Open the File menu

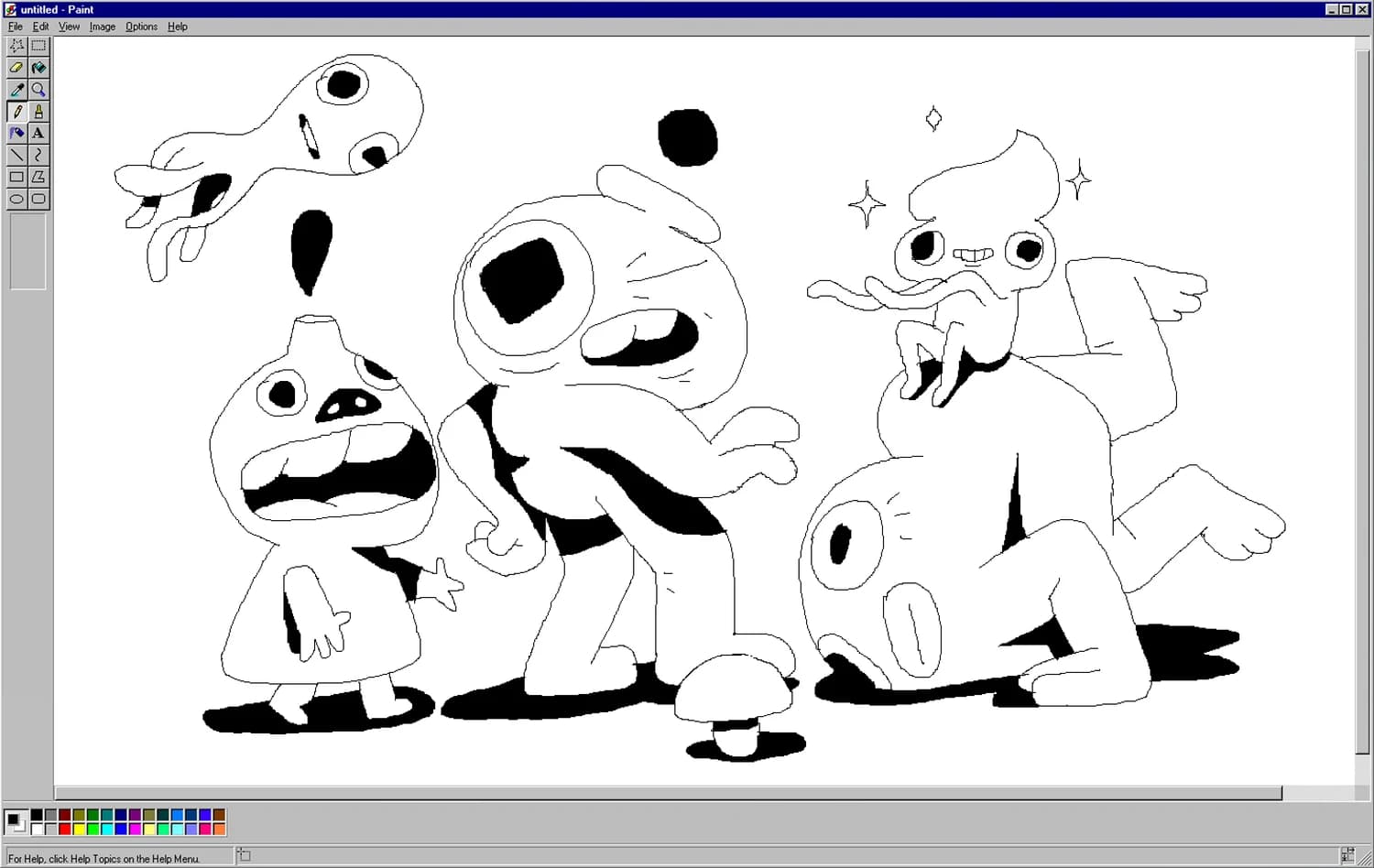coord(16,27)
